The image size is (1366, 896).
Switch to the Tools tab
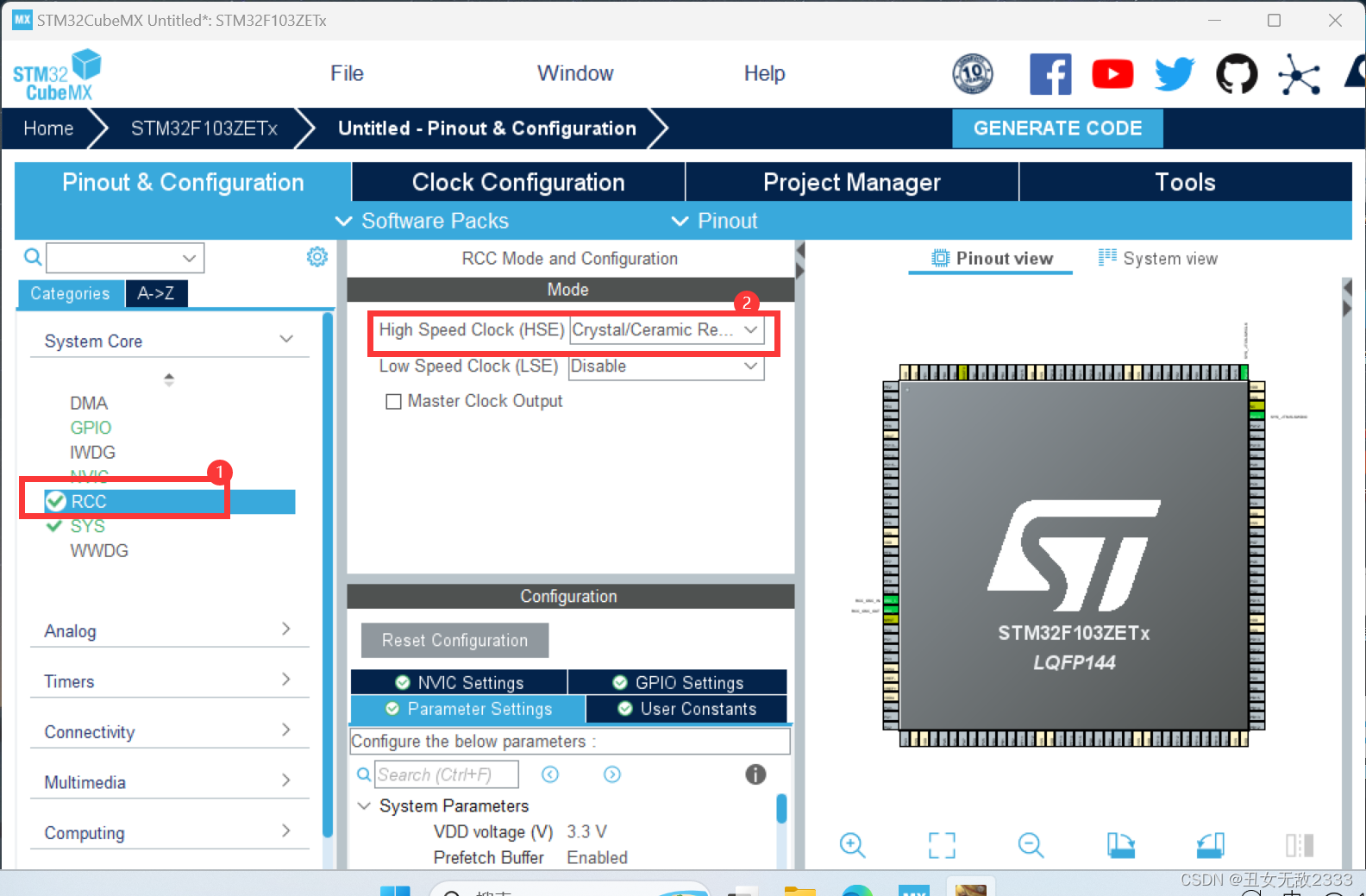(x=1186, y=182)
